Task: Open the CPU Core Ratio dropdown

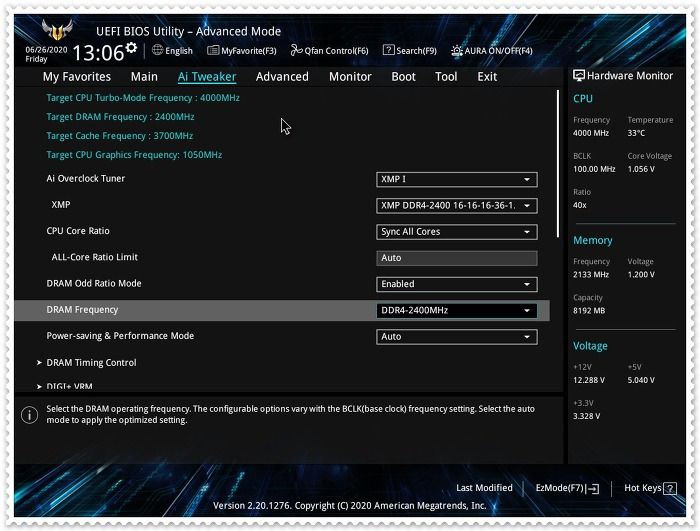Action: pos(457,232)
